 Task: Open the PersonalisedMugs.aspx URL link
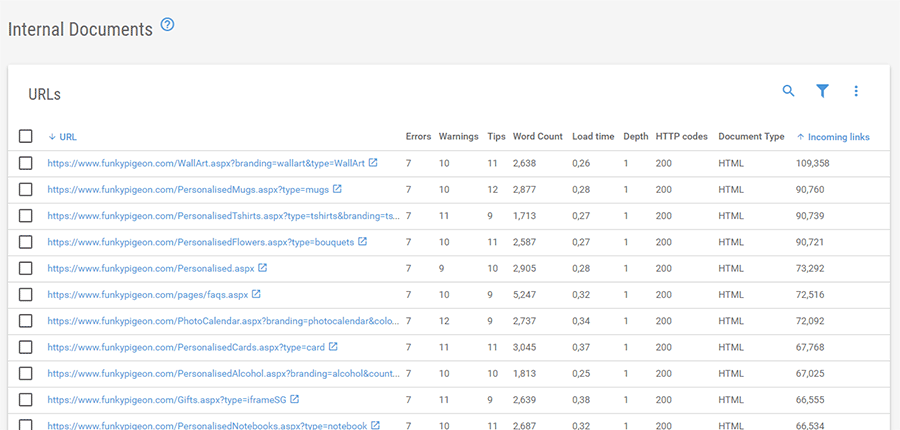188,189
